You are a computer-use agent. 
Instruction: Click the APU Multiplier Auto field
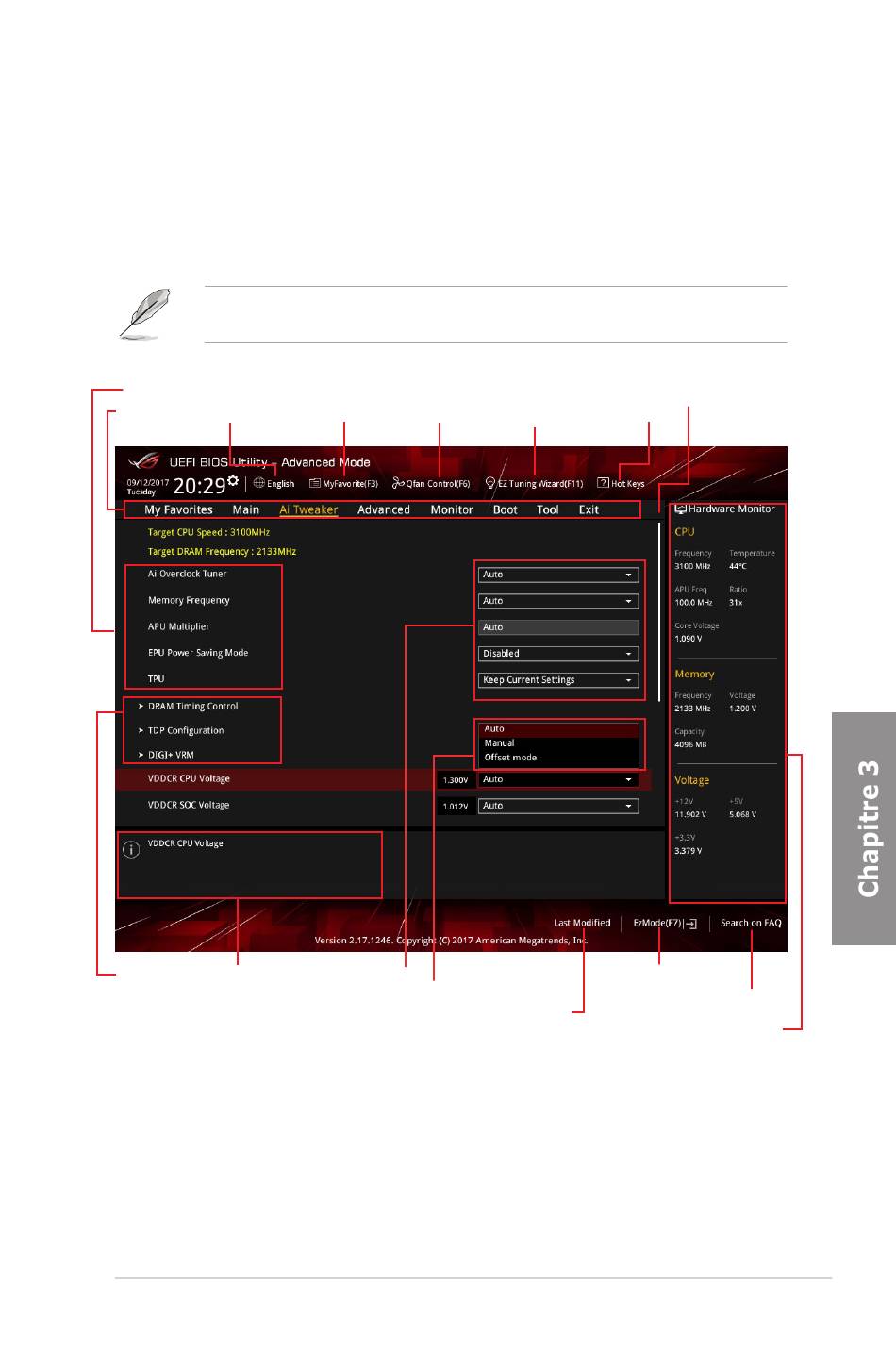[x=558, y=627]
